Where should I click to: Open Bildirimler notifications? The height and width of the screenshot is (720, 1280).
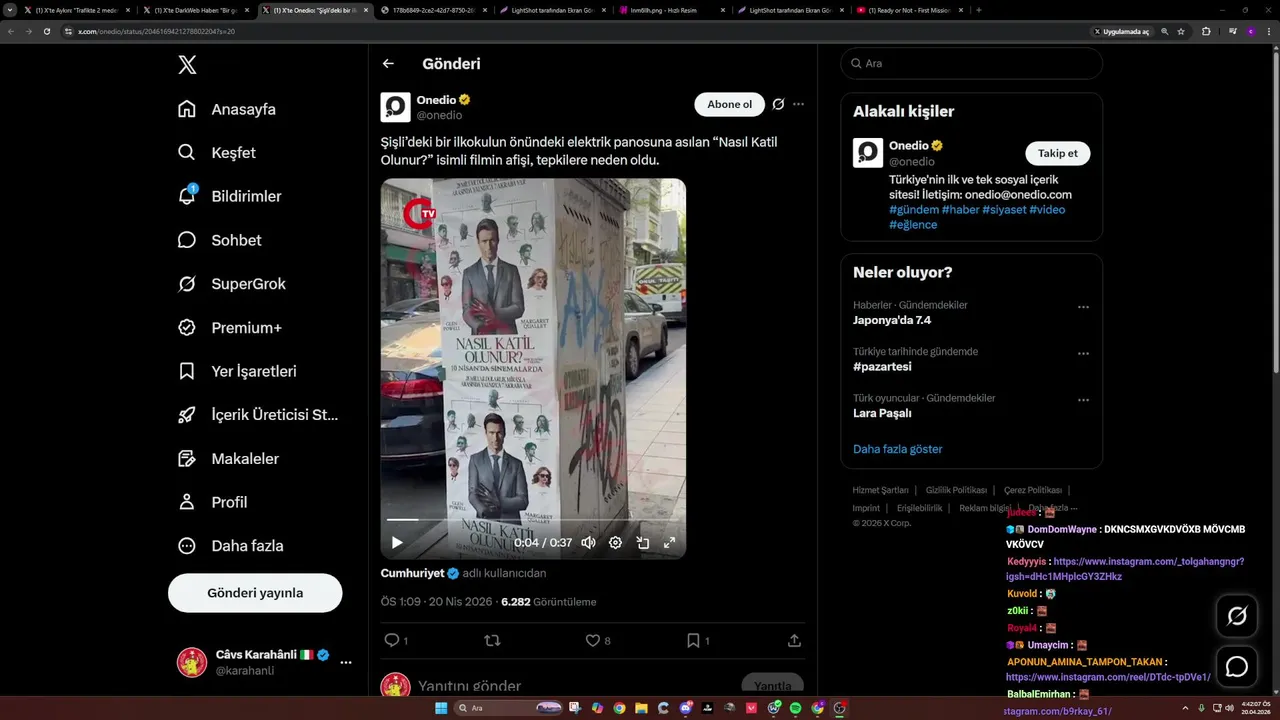(229, 196)
